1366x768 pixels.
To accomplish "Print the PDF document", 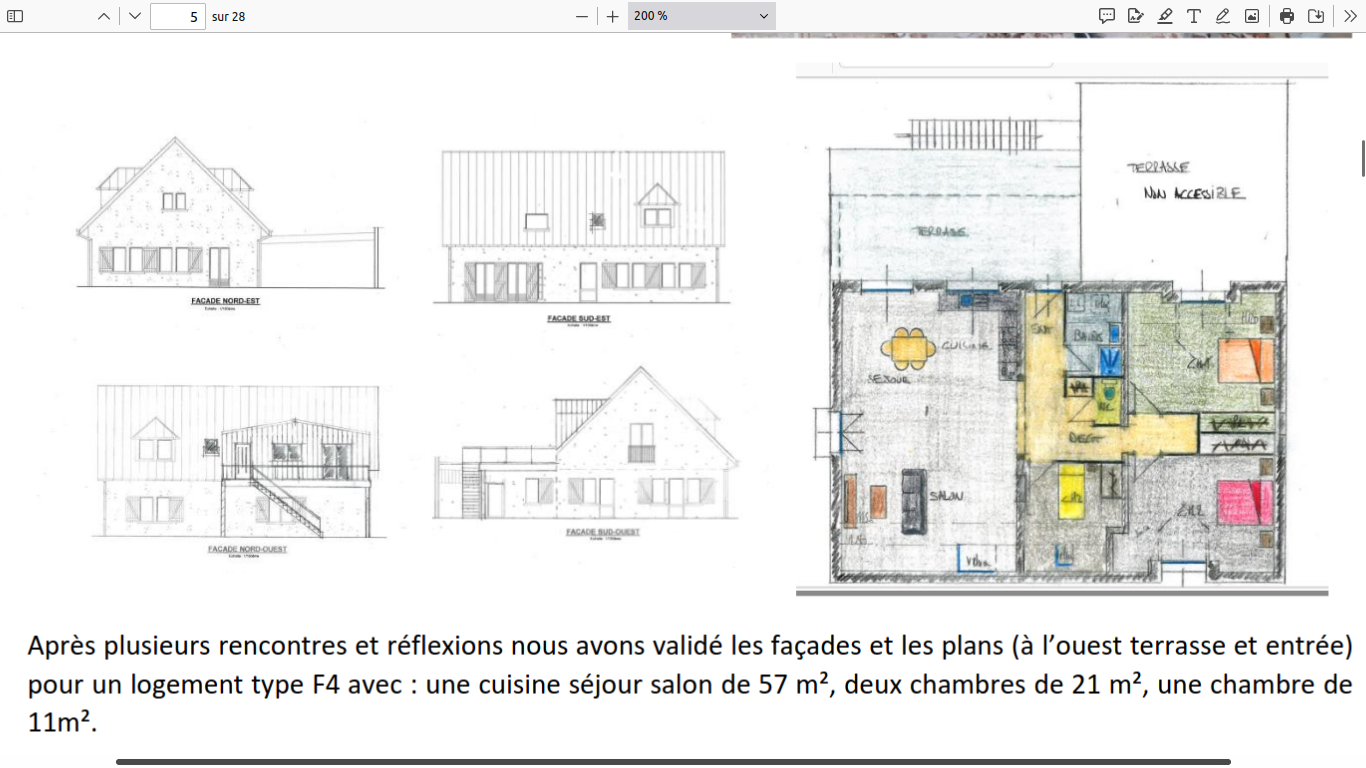I will (1287, 16).
